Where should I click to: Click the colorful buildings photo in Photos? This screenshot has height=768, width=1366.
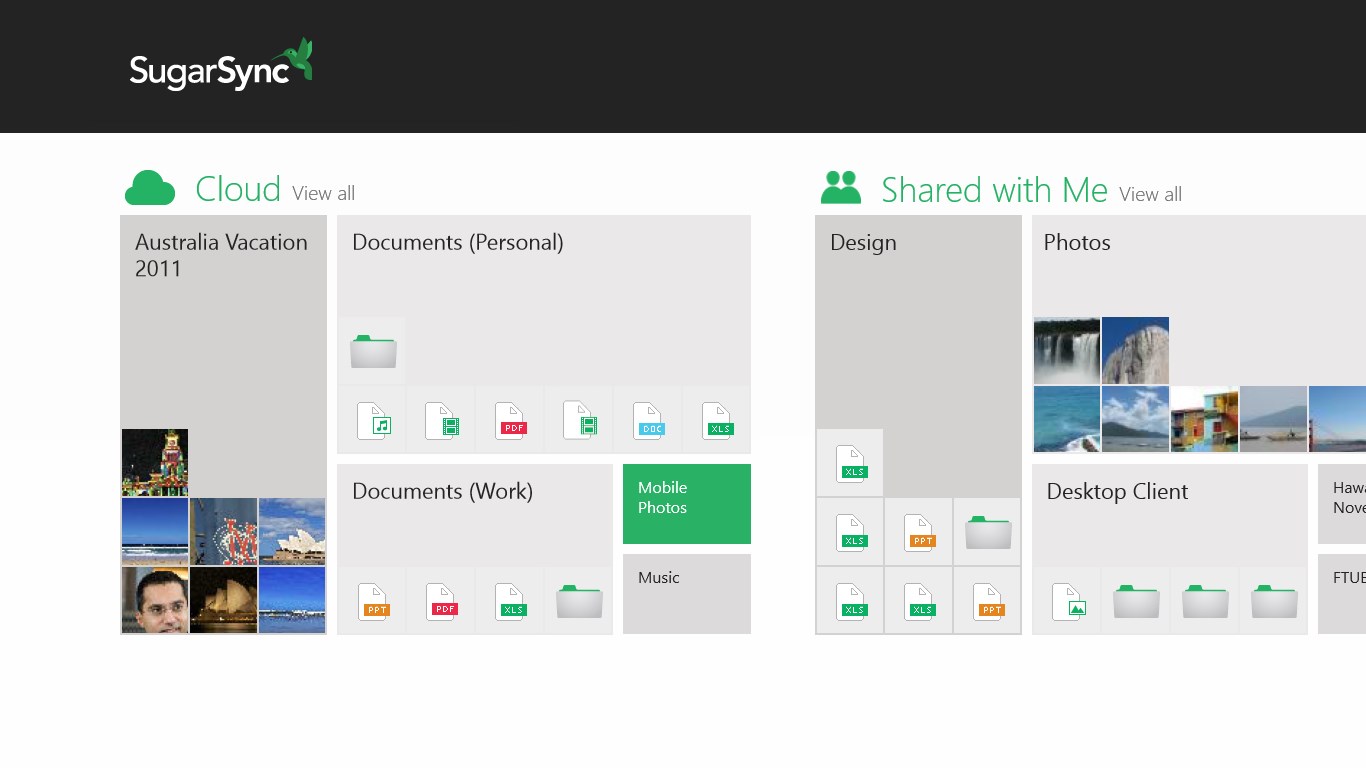(1204, 418)
